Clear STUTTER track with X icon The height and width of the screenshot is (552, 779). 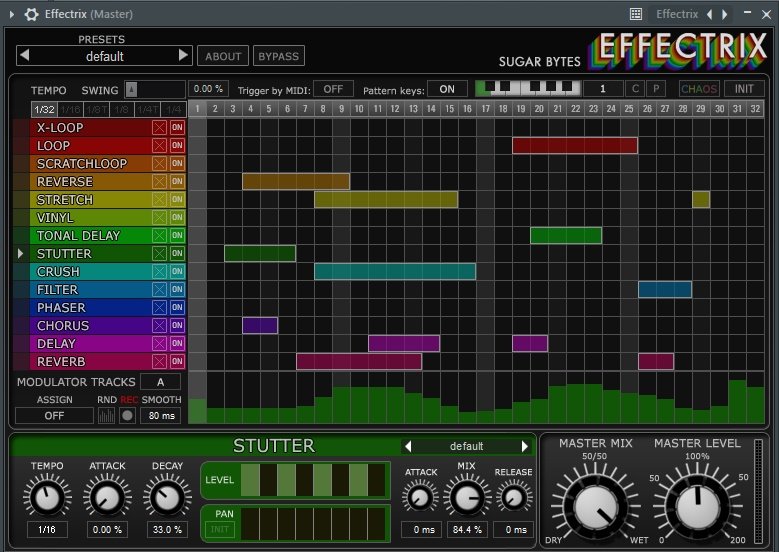click(x=159, y=253)
